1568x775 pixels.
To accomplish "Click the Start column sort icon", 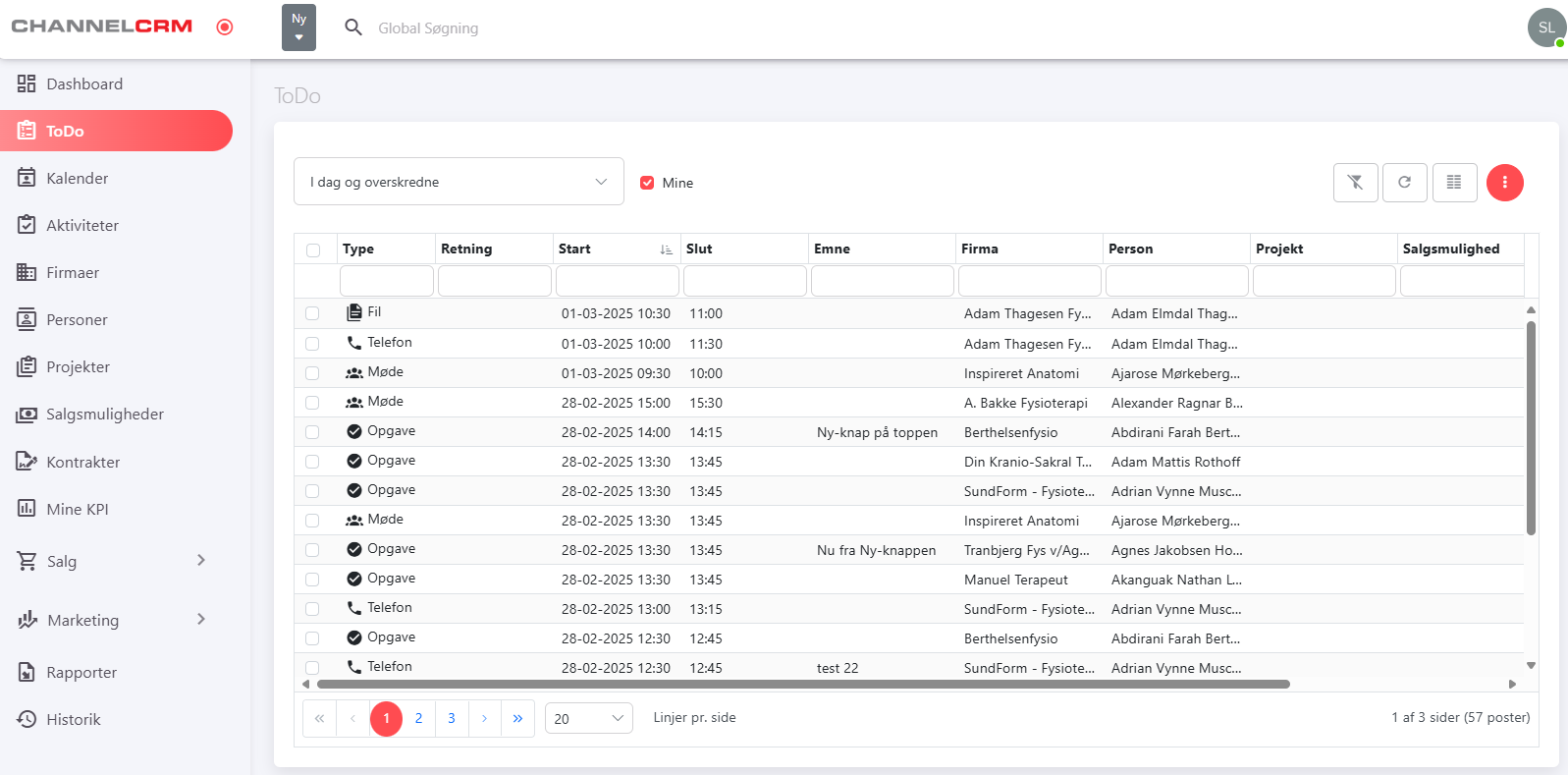I will [x=666, y=249].
